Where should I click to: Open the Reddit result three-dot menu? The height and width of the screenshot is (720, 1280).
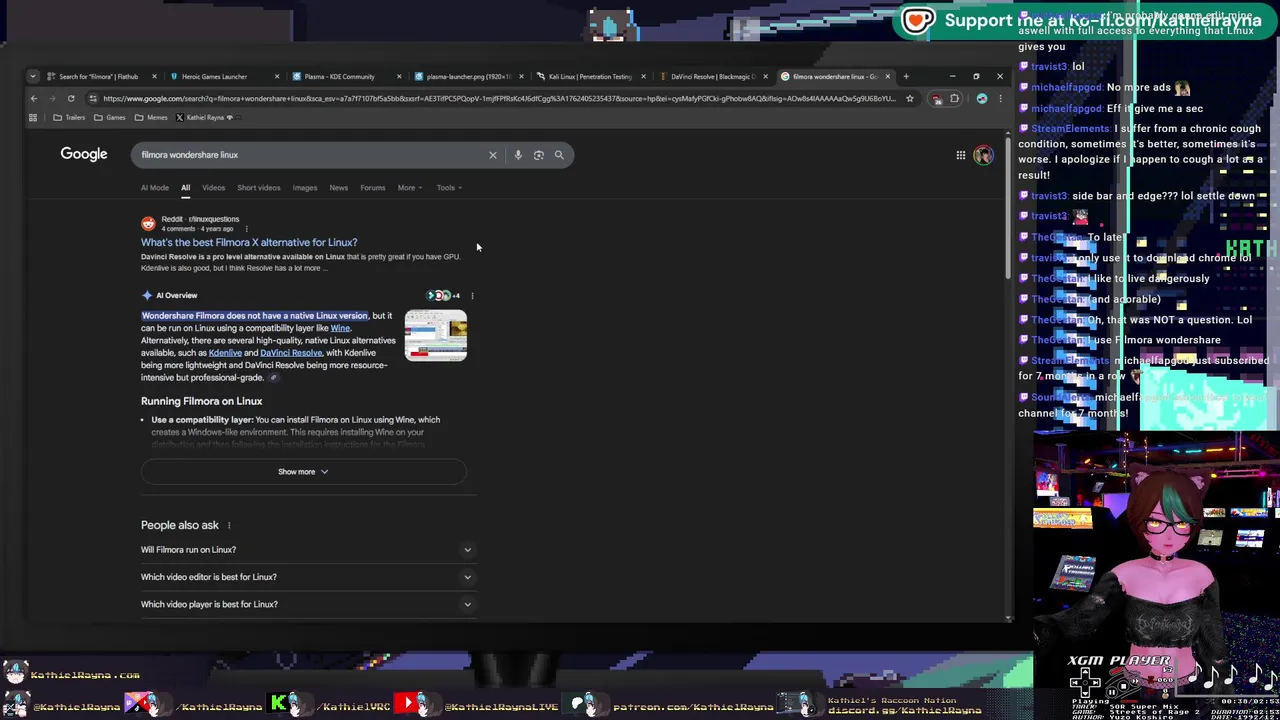(x=246, y=229)
